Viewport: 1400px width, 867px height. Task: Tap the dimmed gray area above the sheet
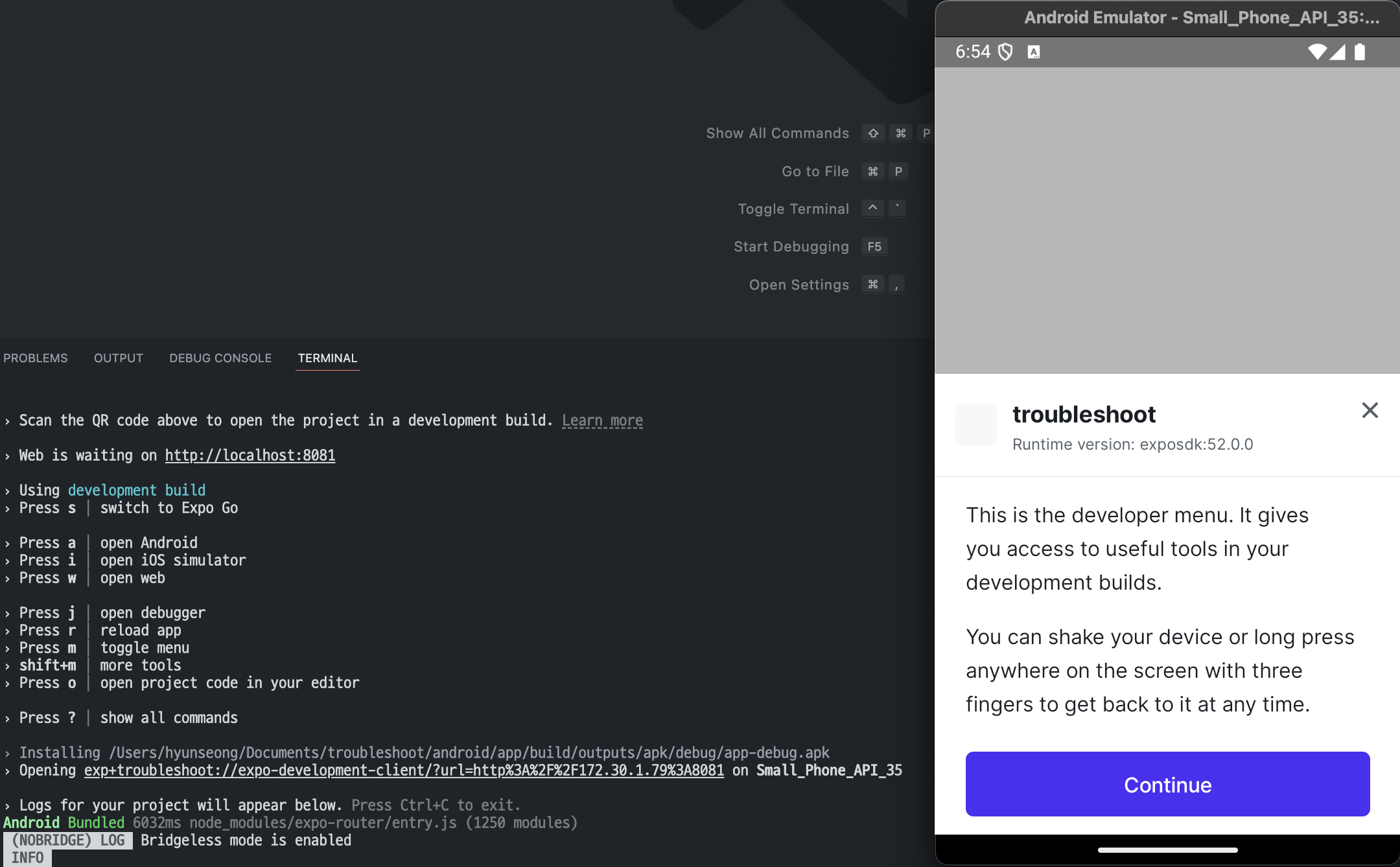(1167, 220)
